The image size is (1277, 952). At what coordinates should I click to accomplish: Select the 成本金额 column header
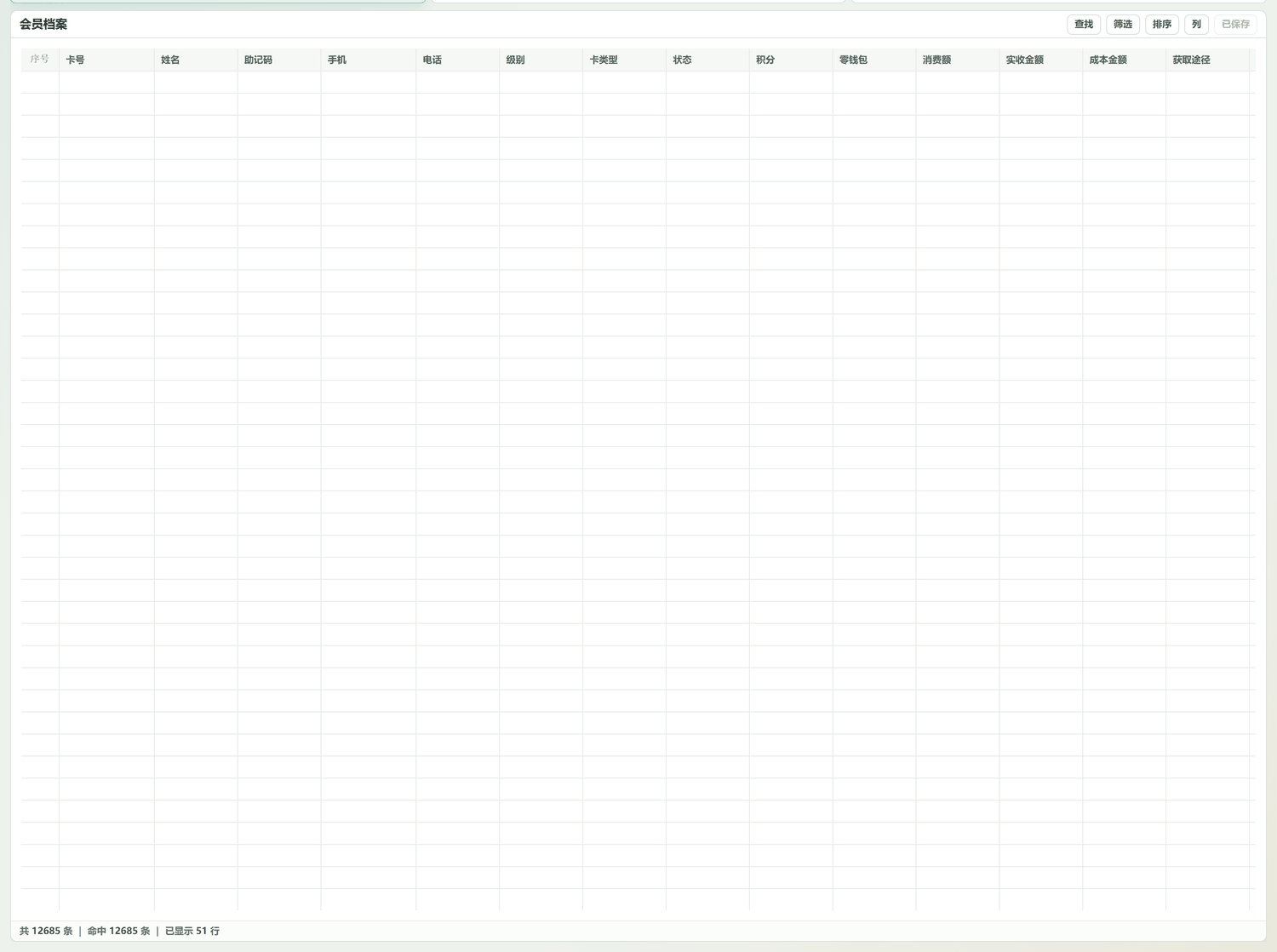pyautogui.click(x=1125, y=60)
